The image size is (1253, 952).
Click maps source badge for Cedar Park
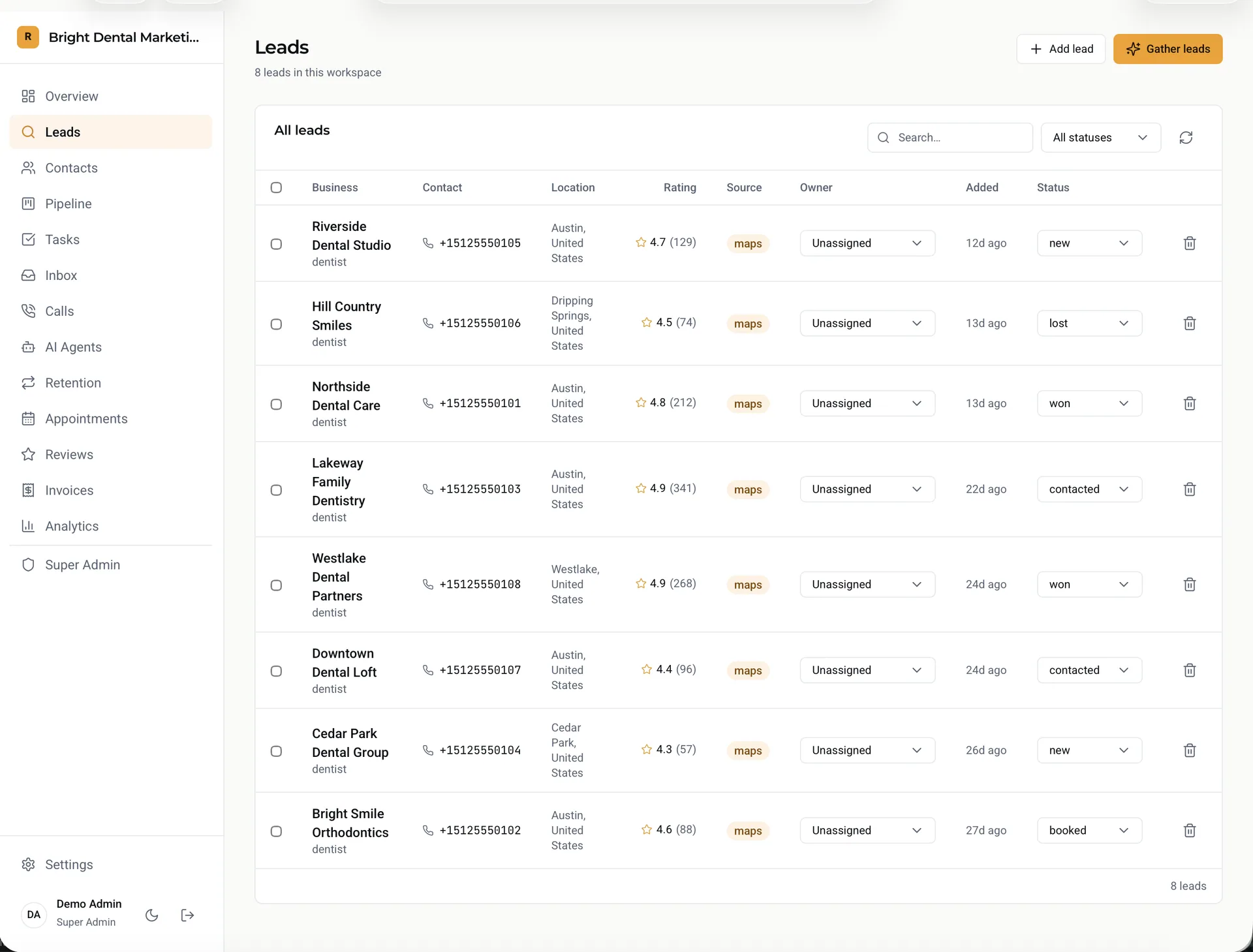[x=748, y=750]
